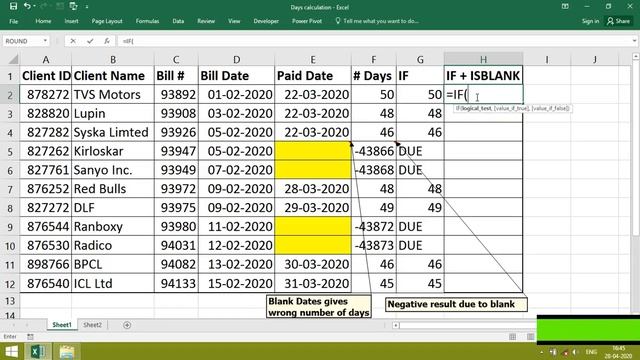Click the Bill # 94031 cell
640x360 pixels.
[176, 246]
